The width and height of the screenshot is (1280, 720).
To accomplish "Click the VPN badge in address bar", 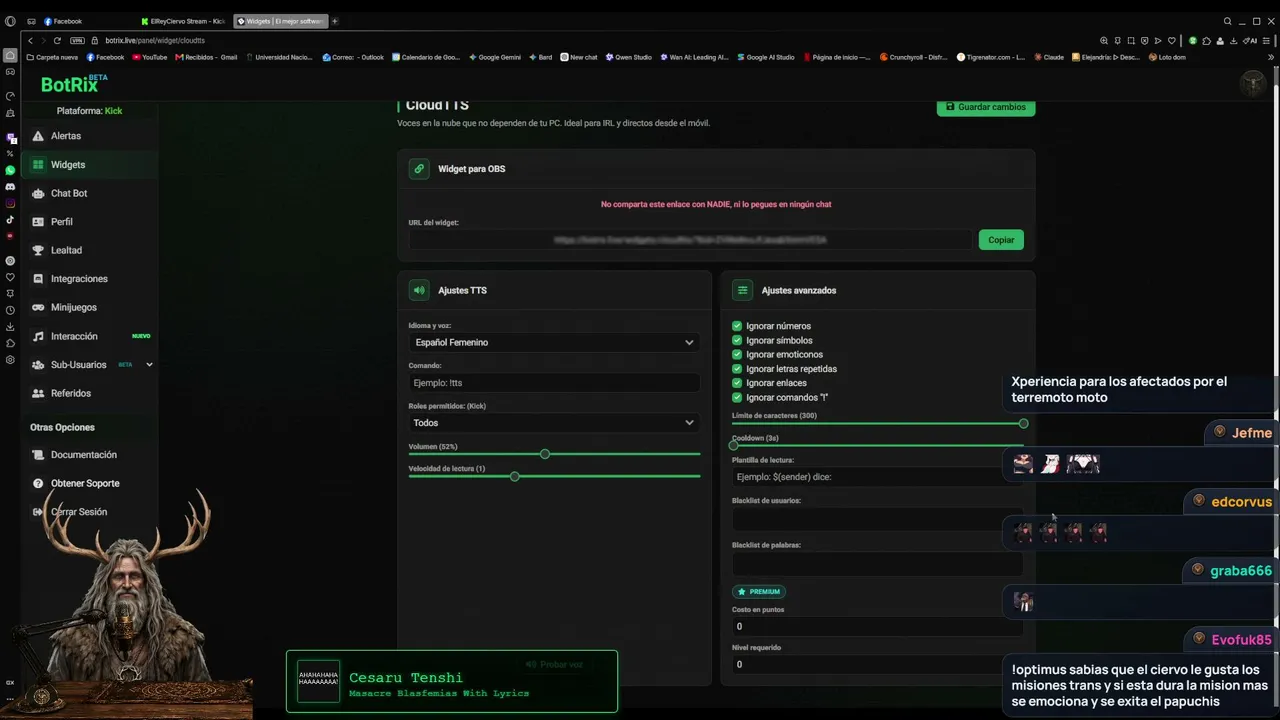I will (x=77, y=40).
